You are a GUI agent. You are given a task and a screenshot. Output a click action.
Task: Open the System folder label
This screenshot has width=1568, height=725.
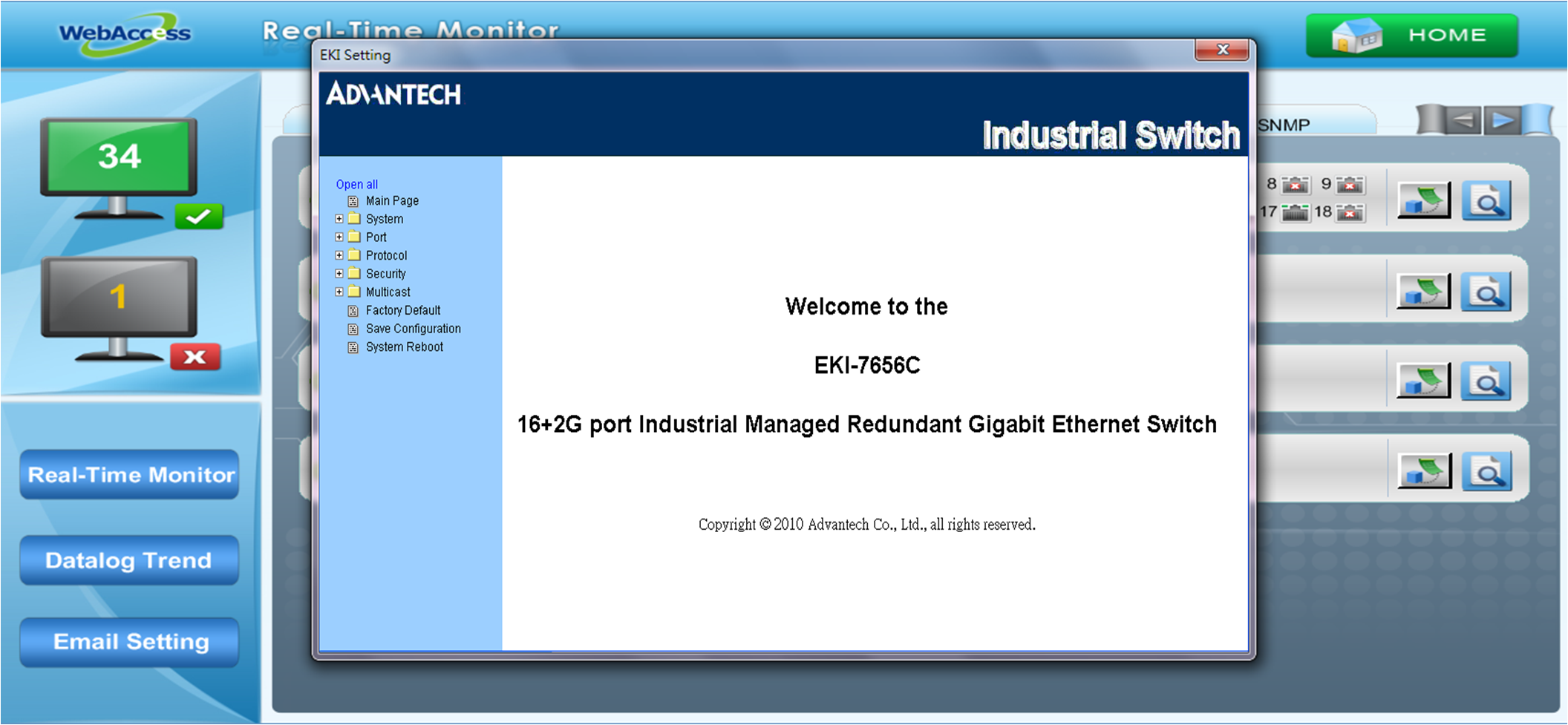tap(385, 219)
